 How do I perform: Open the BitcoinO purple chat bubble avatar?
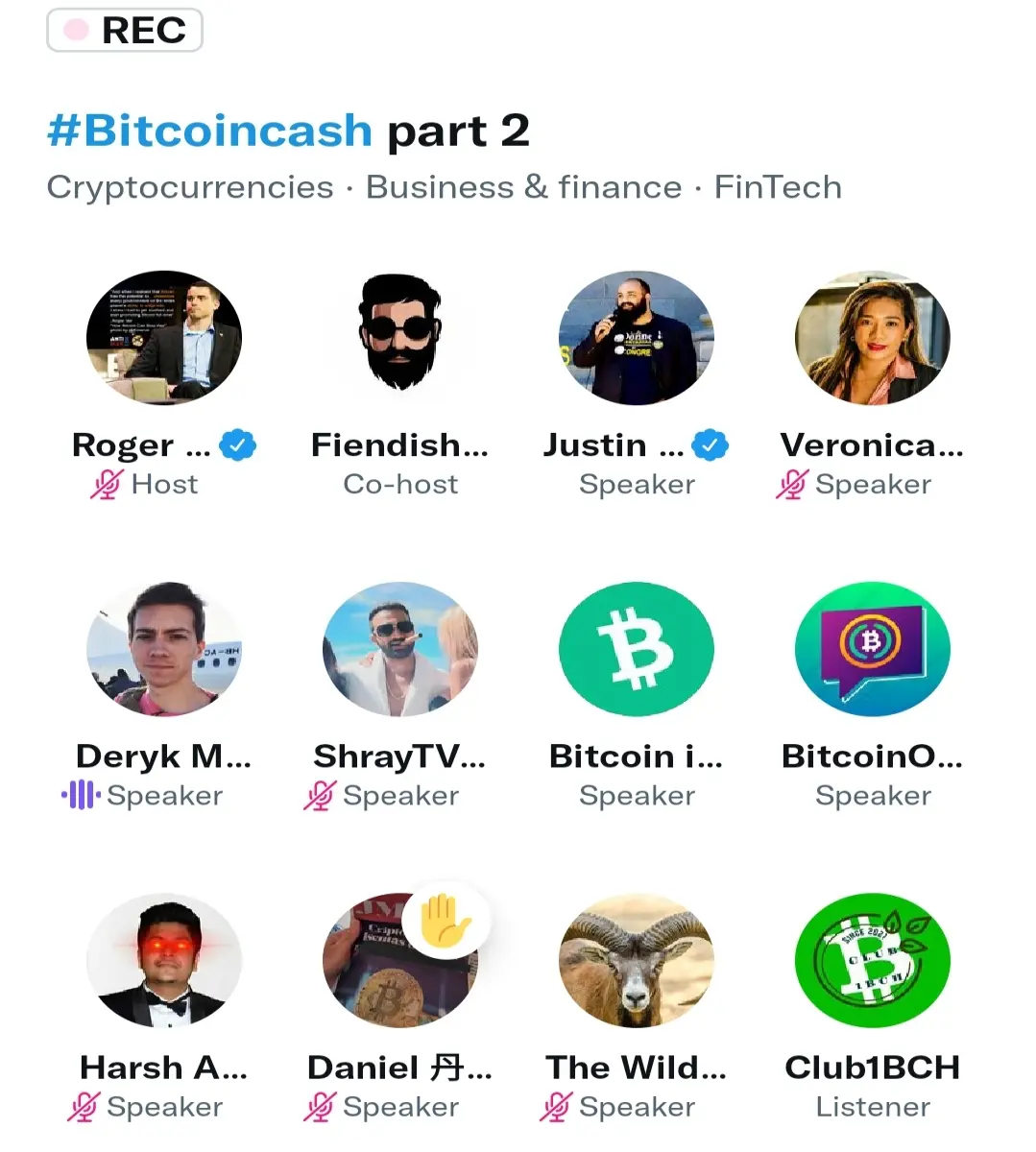click(x=873, y=649)
